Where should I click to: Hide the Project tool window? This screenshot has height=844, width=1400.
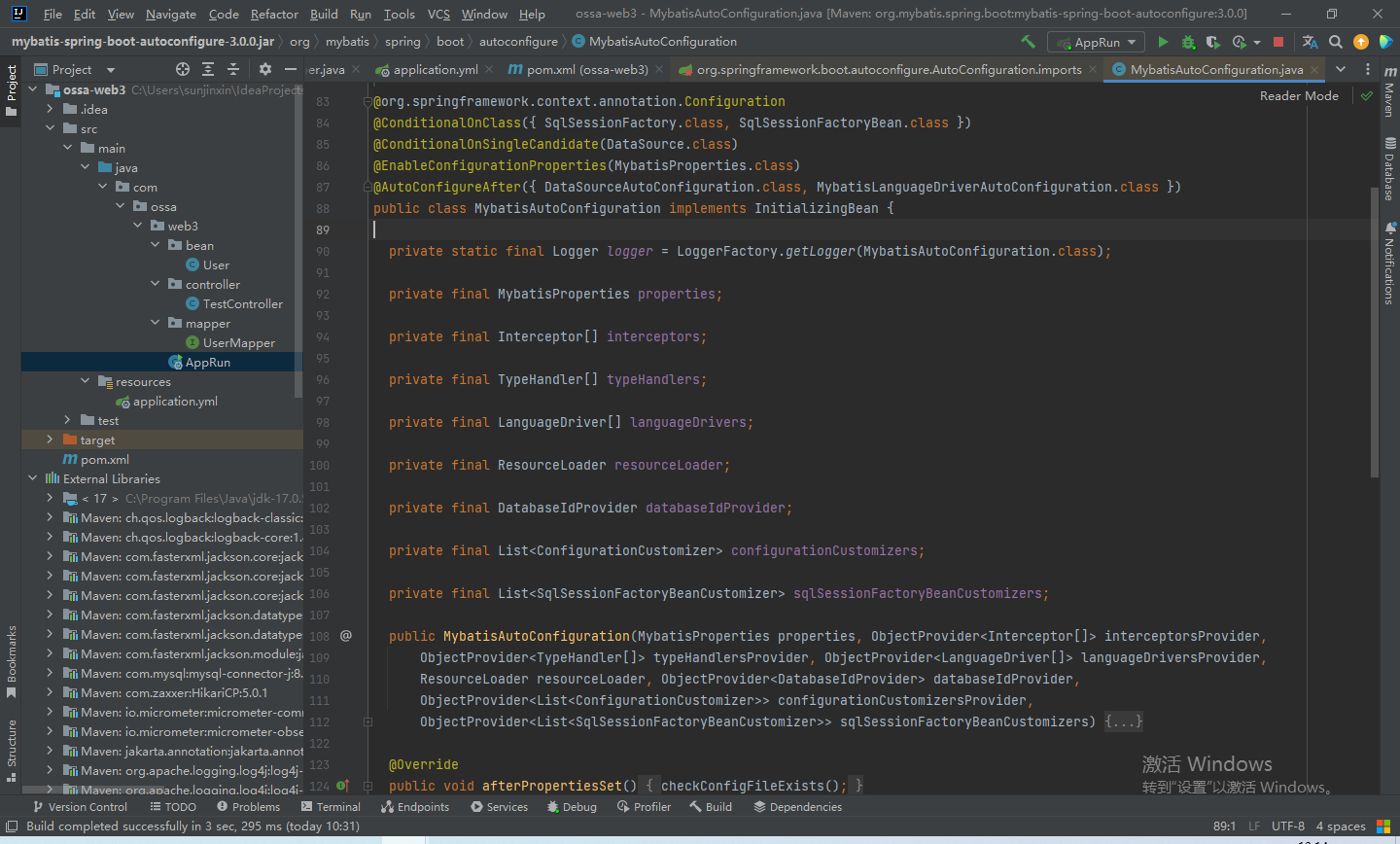tap(290, 69)
